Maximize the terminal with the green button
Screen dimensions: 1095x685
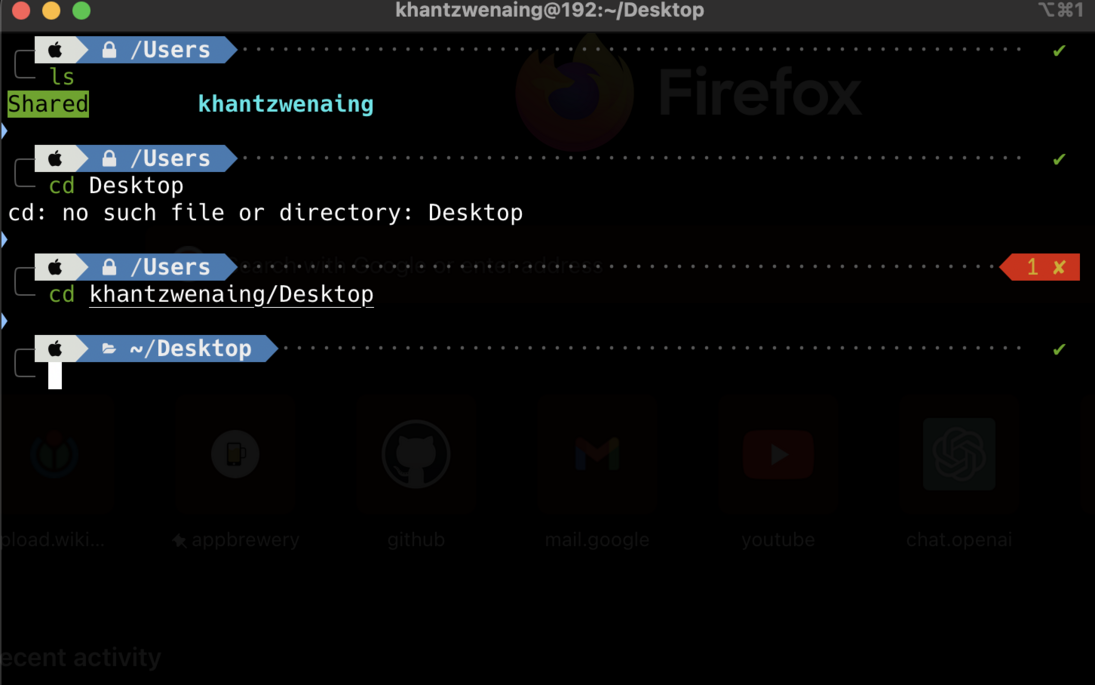tap(82, 11)
